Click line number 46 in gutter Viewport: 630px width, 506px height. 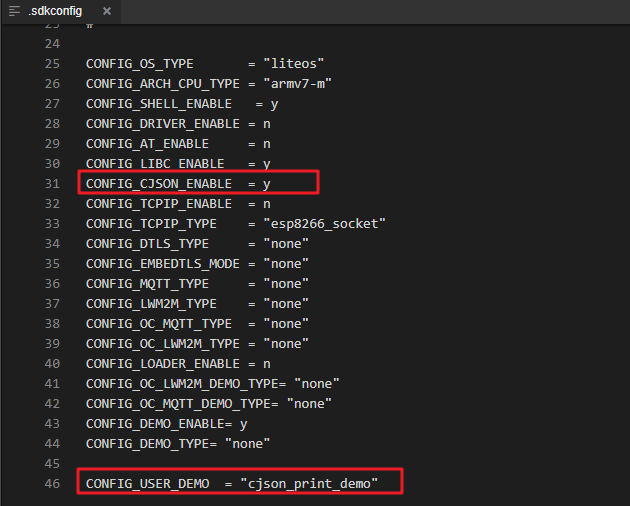[52, 483]
